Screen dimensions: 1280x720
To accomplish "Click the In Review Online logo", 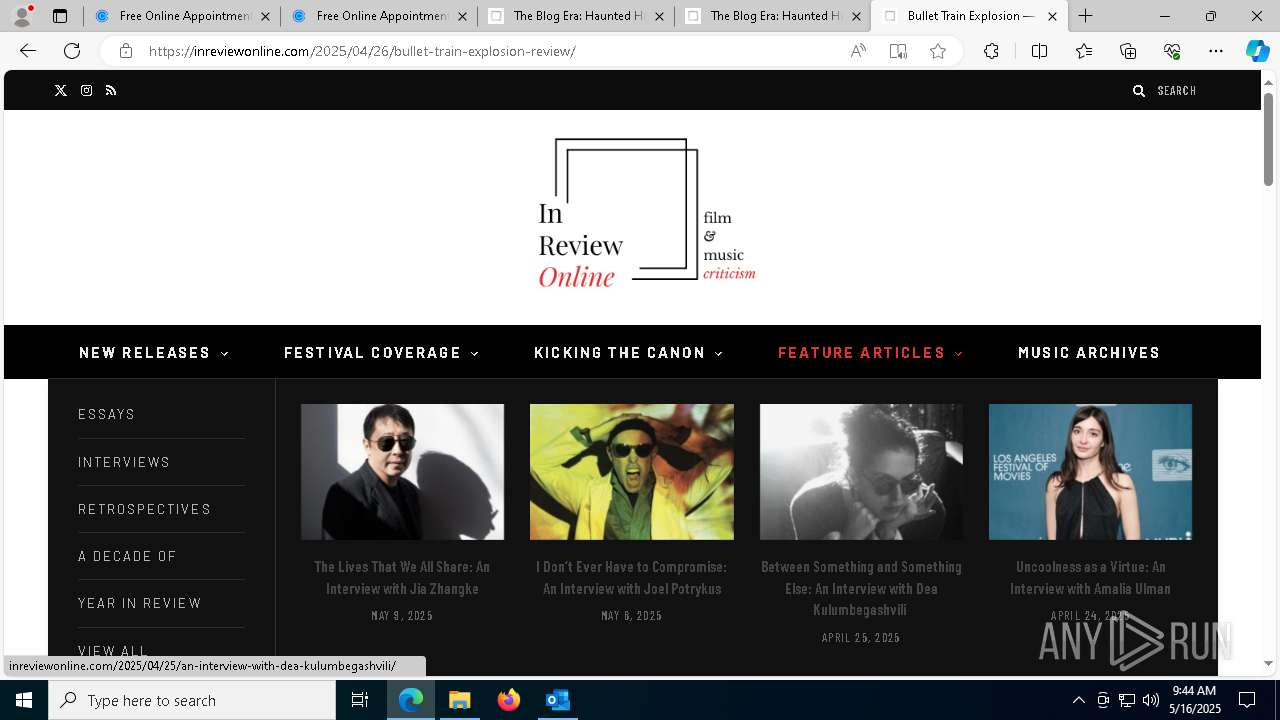I will click(x=646, y=213).
